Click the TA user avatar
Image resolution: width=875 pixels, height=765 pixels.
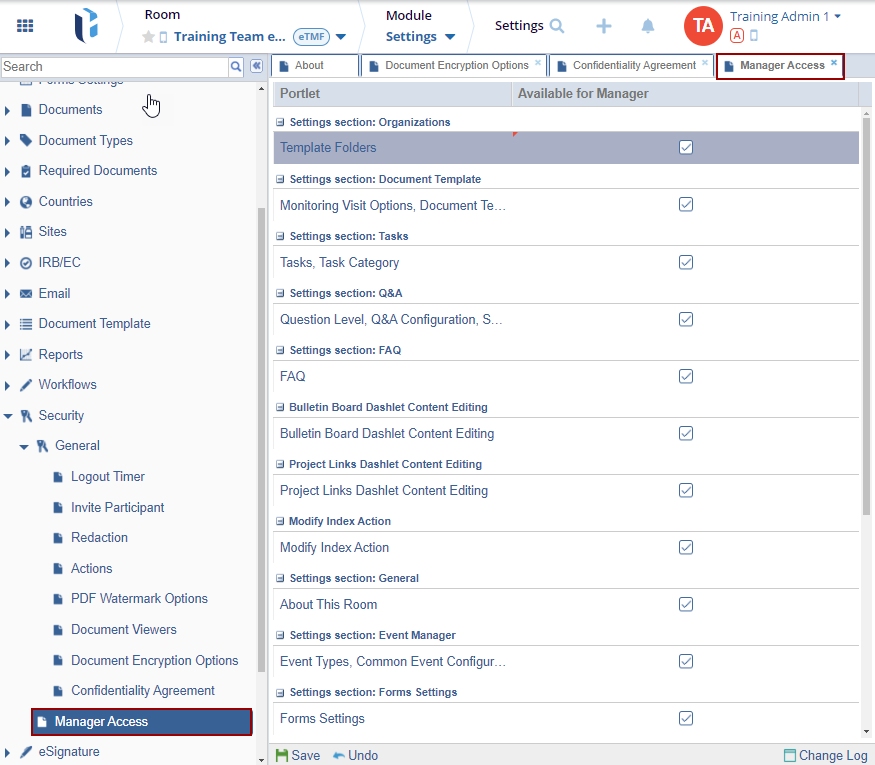703,26
